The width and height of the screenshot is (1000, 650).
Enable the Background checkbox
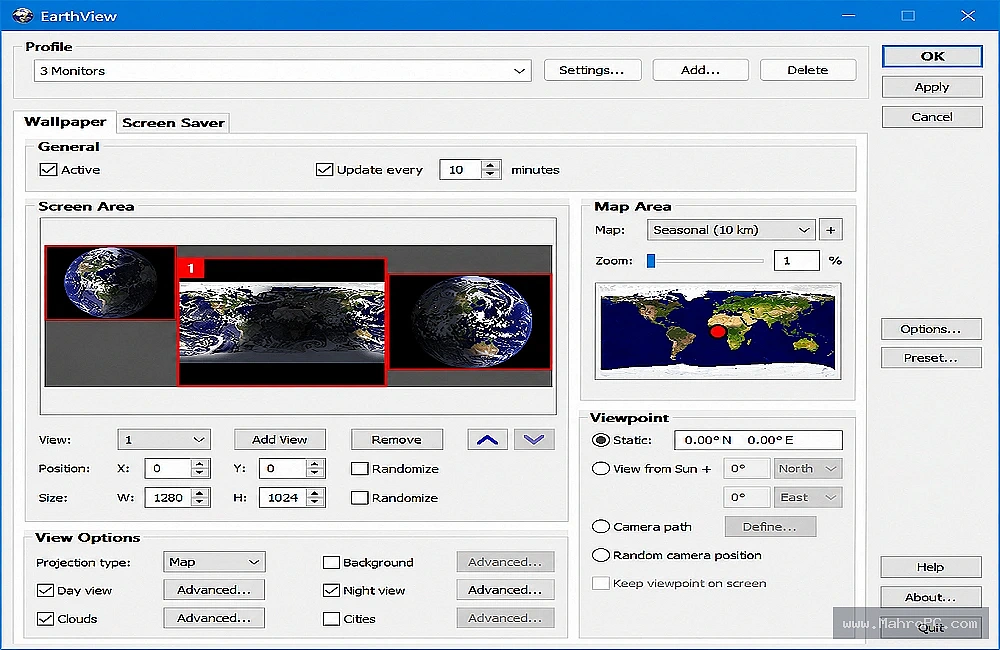click(x=331, y=563)
